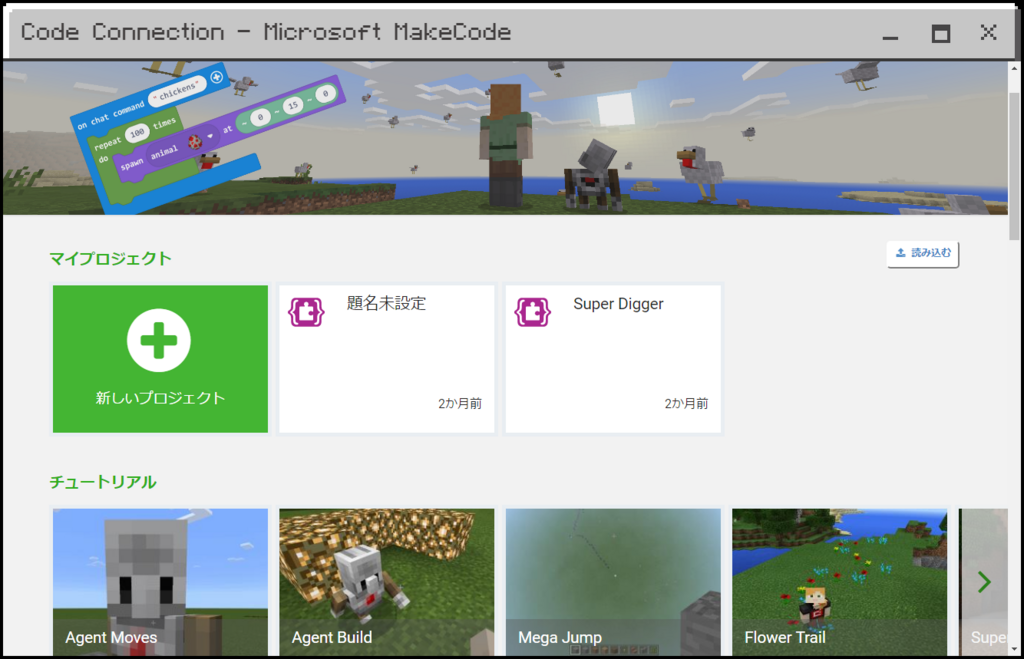Click the Minecraft chickens banner image
Screen dimensions: 1024x659
[x=505, y=138]
